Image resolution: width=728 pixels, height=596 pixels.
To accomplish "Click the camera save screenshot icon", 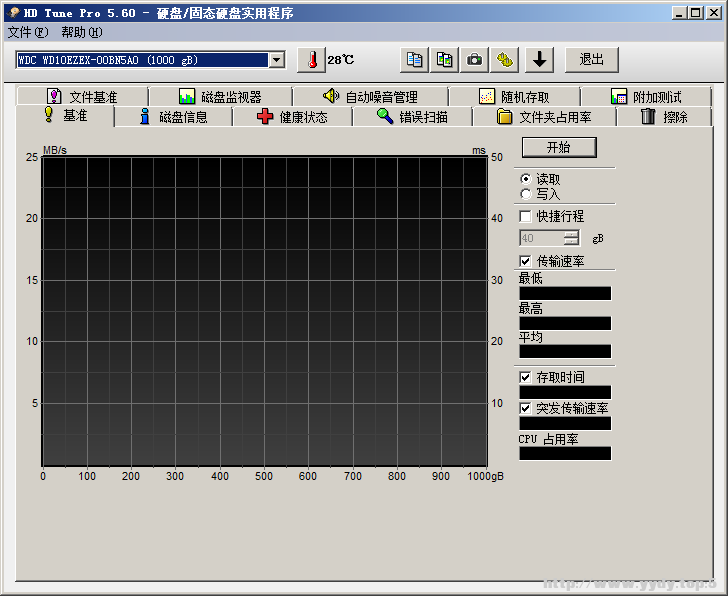I will point(474,60).
